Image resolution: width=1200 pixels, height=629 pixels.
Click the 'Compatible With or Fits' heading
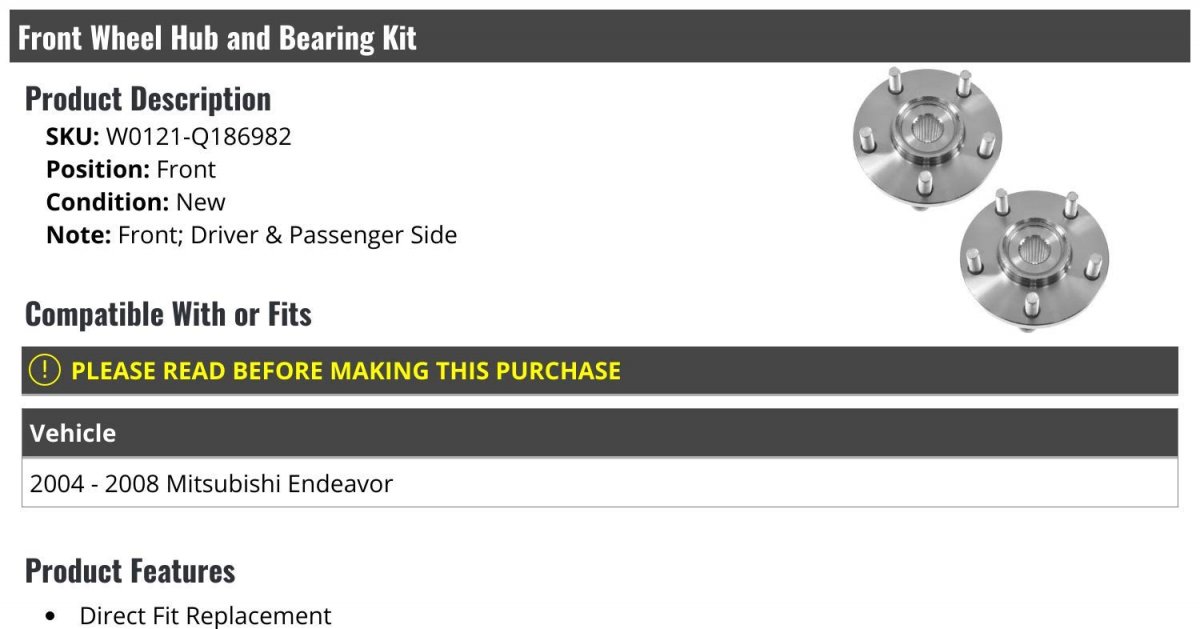(168, 314)
